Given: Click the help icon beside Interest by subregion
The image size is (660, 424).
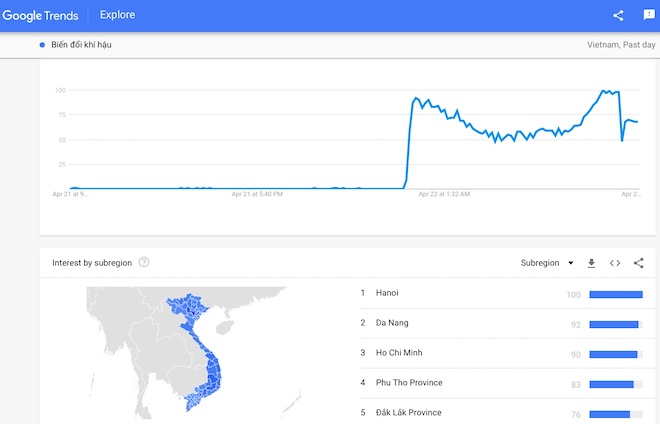Looking at the screenshot, I should [144, 262].
